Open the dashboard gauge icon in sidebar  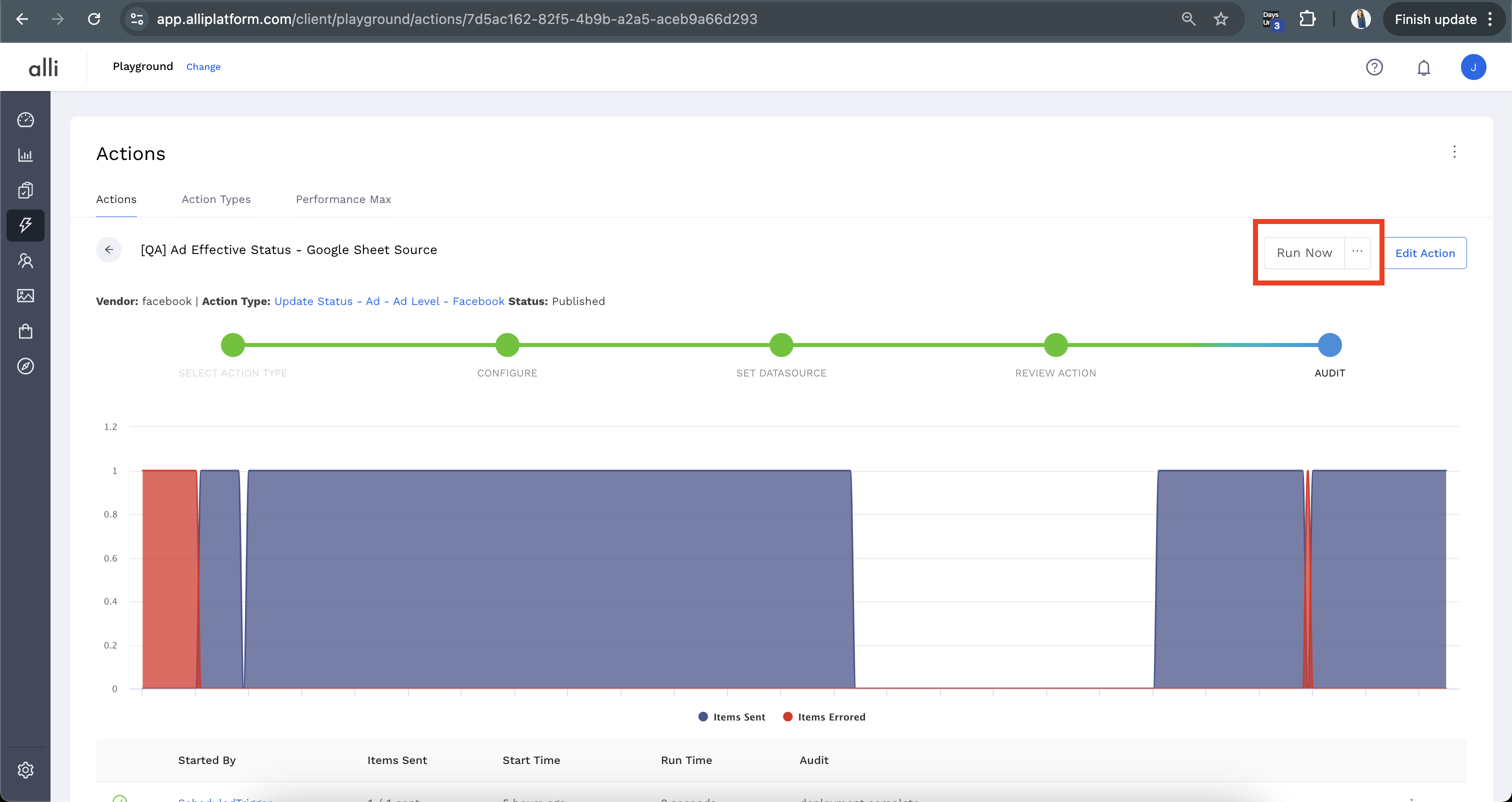click(25, 120)
